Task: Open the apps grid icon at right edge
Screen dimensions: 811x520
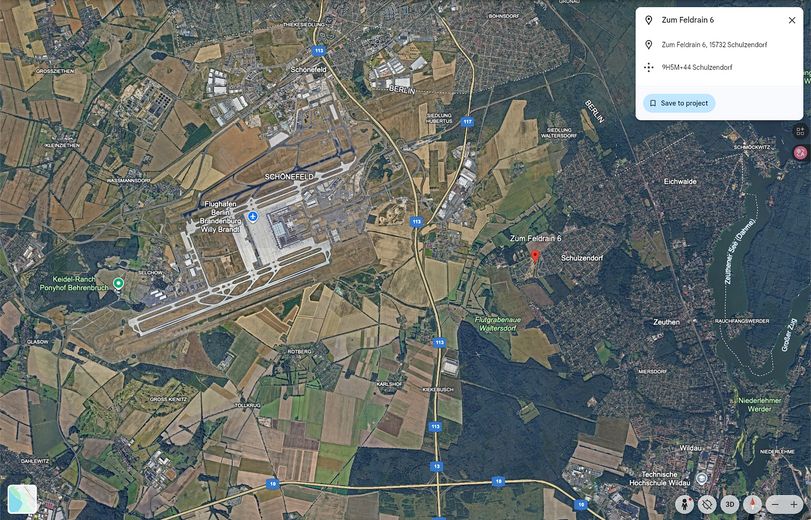Action: [x=801, y=131]
